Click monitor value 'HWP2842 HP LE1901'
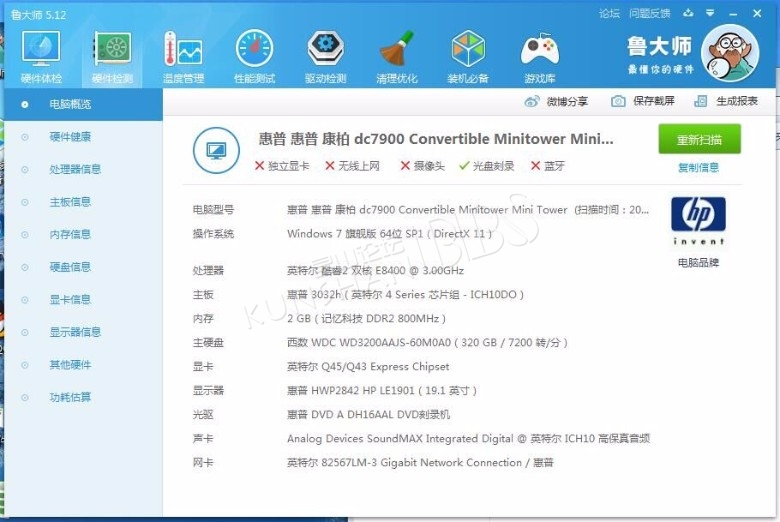Viewport: 780px width, 522px height. (363, 391)
